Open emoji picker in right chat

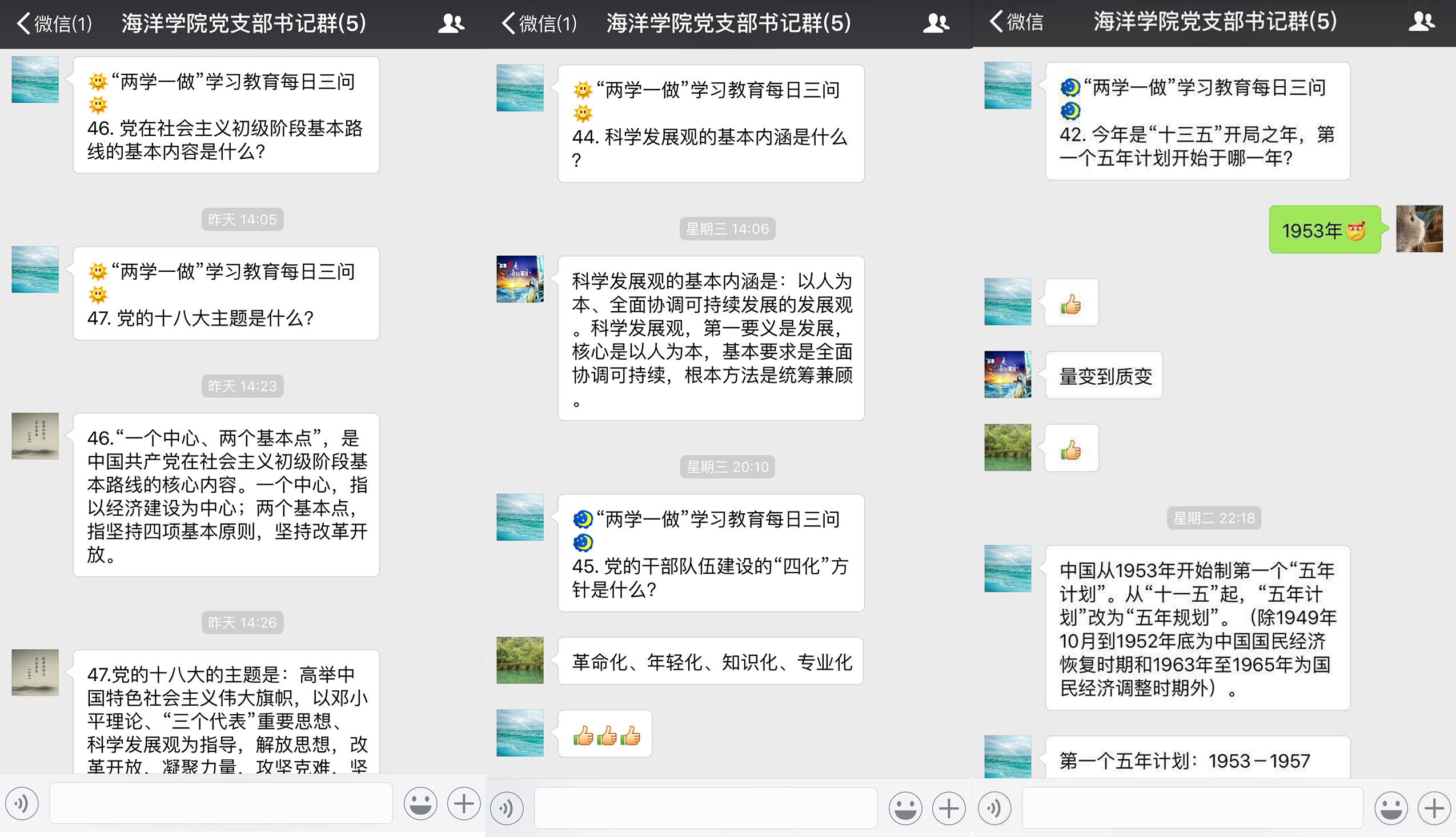pos(1390,808)
